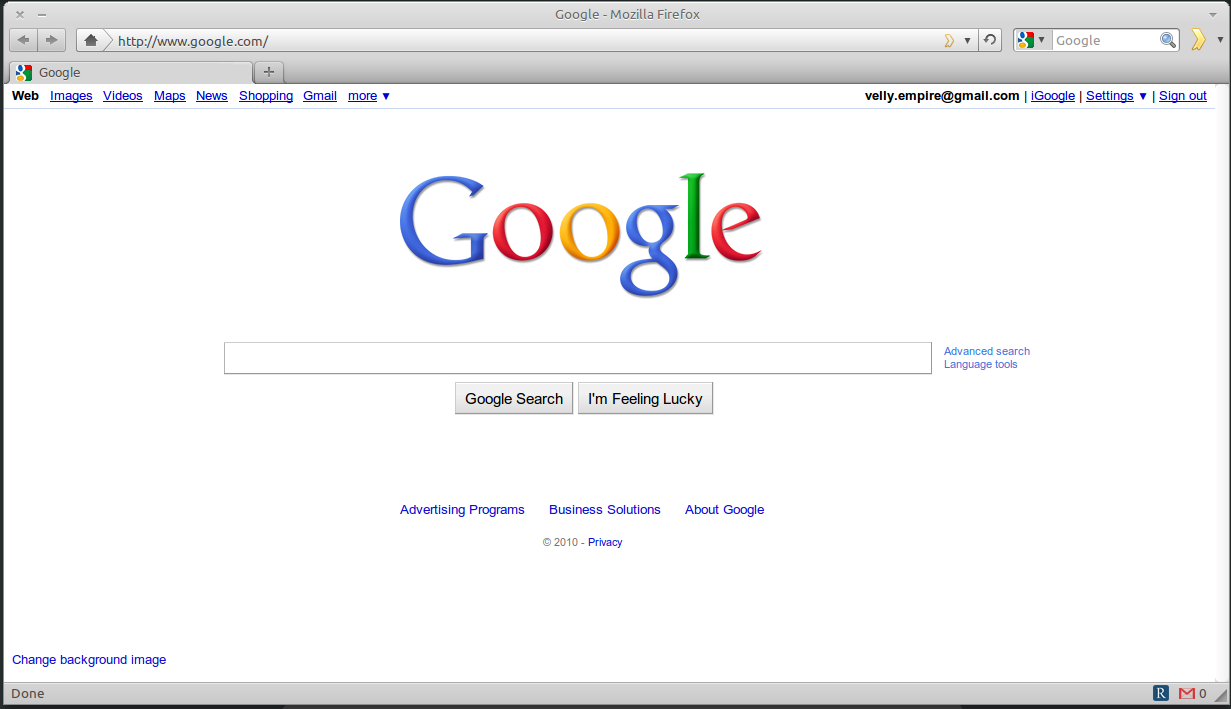Viewport: 1231px width, 709px height.
Task: Open a new tab with the plus button
Action: [x=269, y=72]
